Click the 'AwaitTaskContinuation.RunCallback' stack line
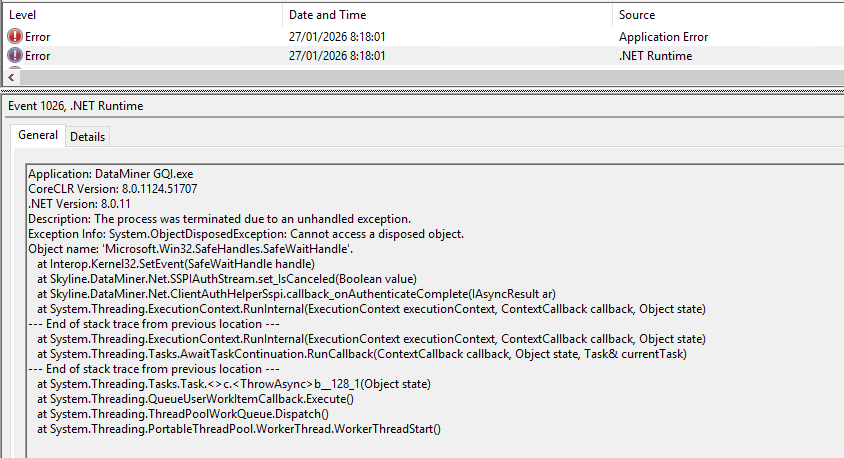The image size is (844, 458). tap(362, 354)
